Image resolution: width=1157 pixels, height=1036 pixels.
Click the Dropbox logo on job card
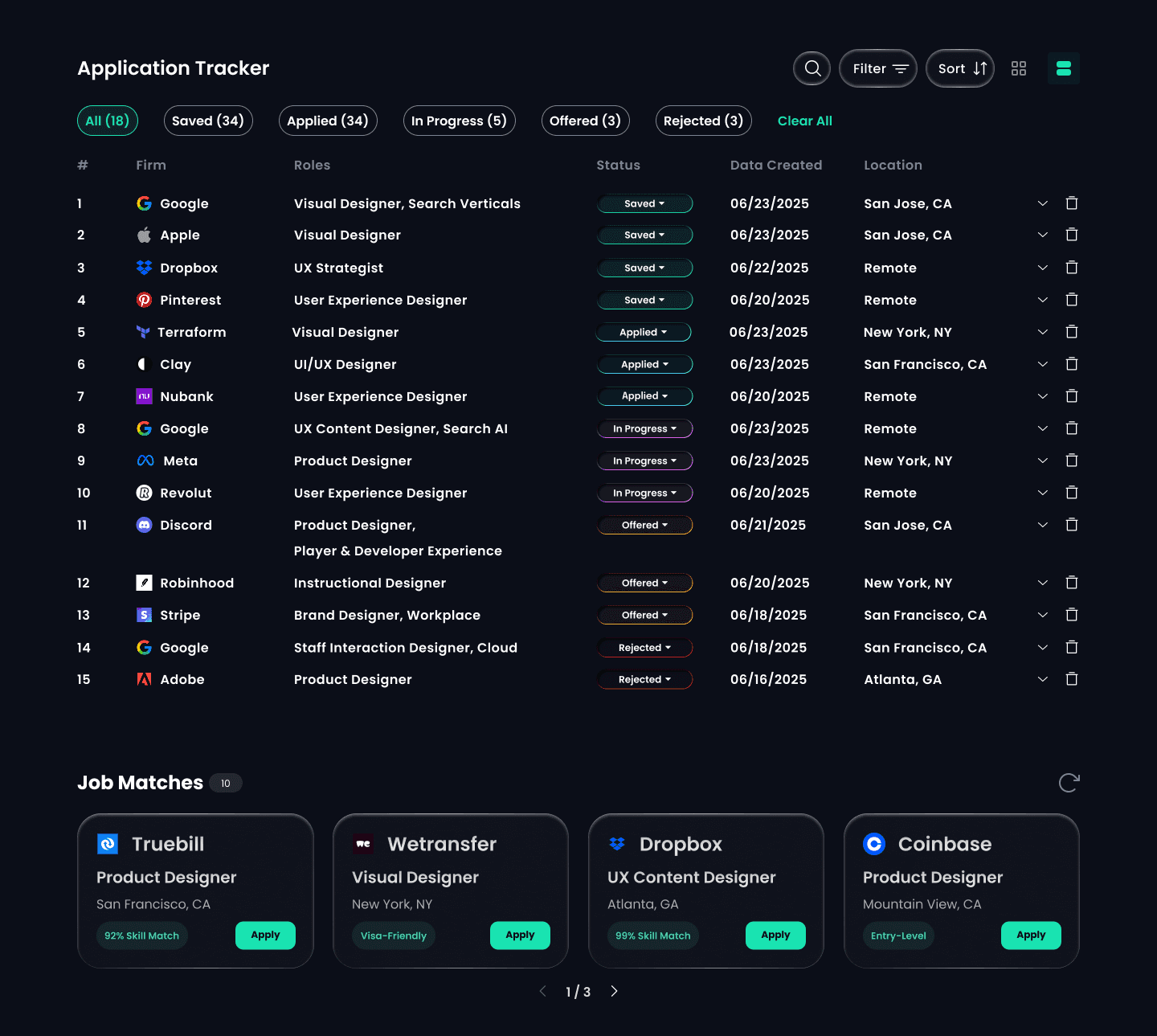pos(617,844)
